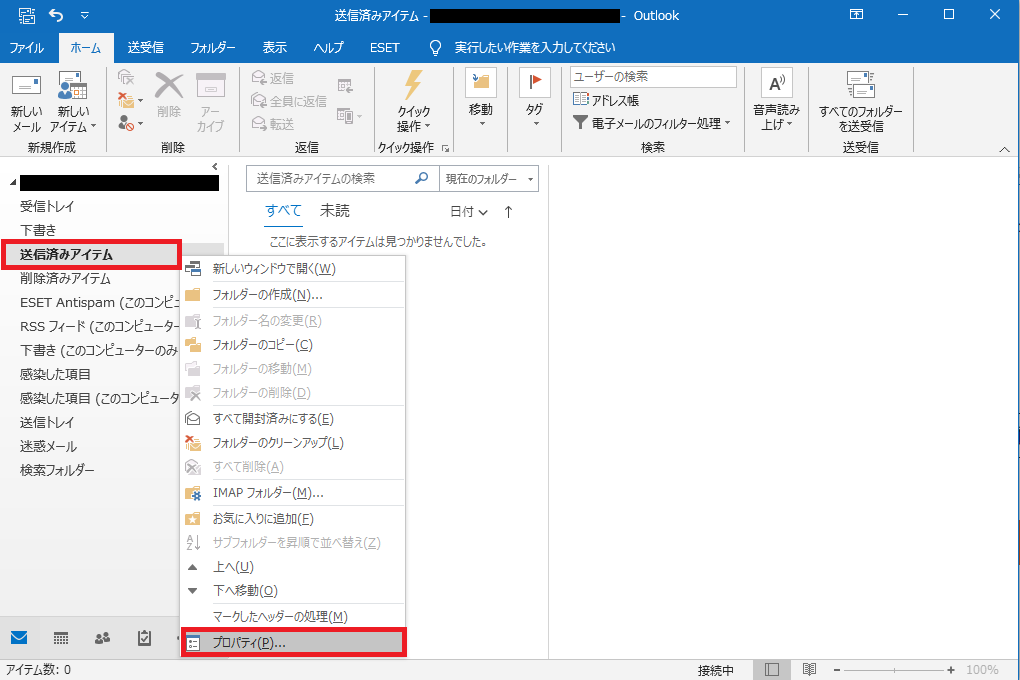1020x680 pixels.
Task: Show Unread (未読) messages filter
Action: pyautogui.click(x=334, y=211)
